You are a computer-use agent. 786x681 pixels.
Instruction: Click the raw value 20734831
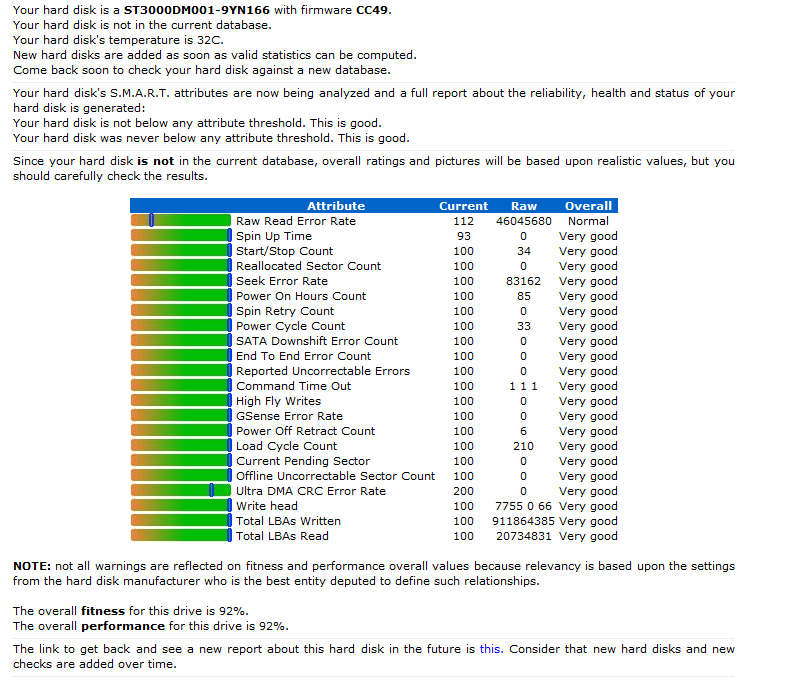tap(524, 537)
